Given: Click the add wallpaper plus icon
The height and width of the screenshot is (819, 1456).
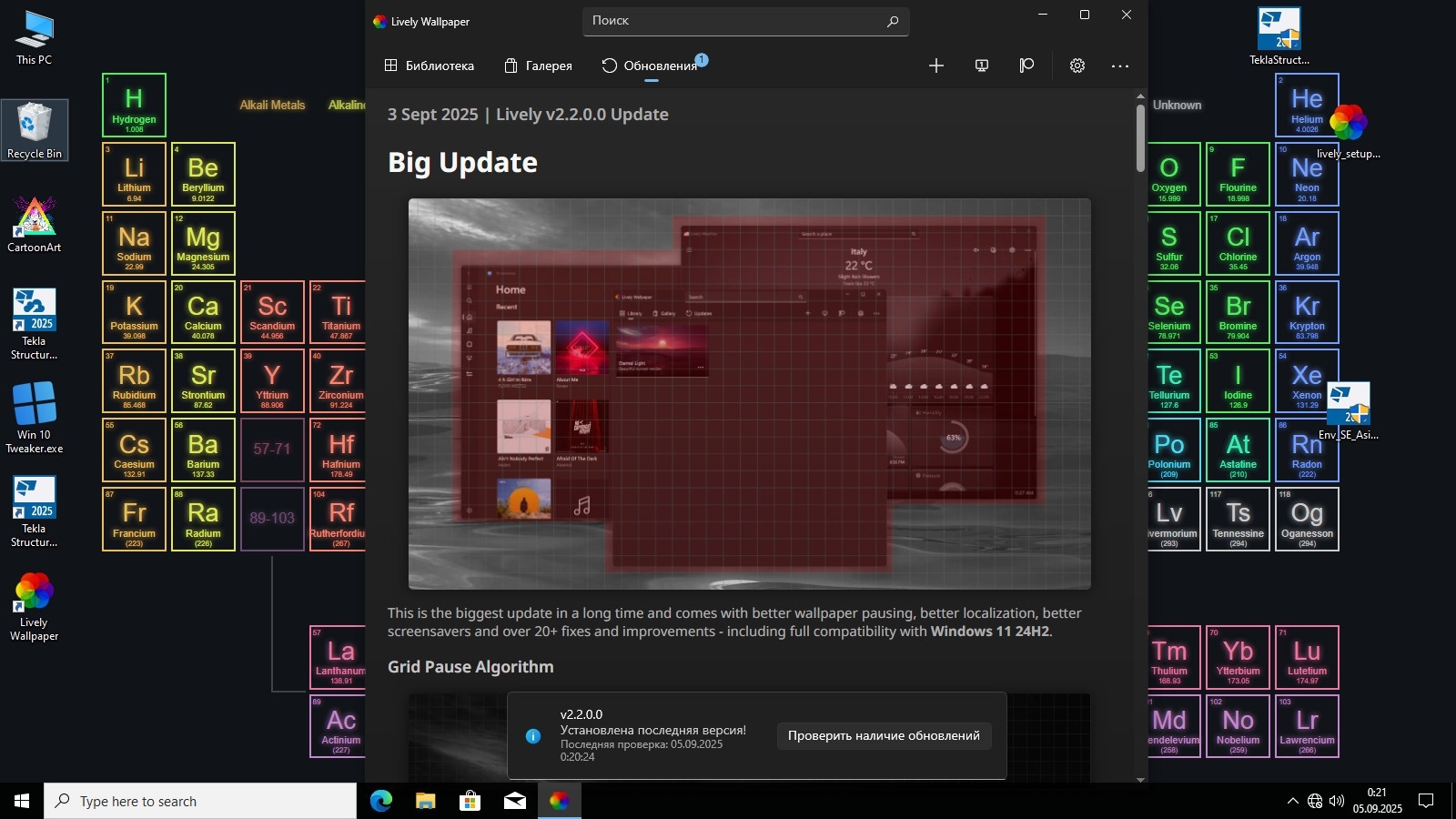Looking at the screenshot, I should tap(936, 66).
